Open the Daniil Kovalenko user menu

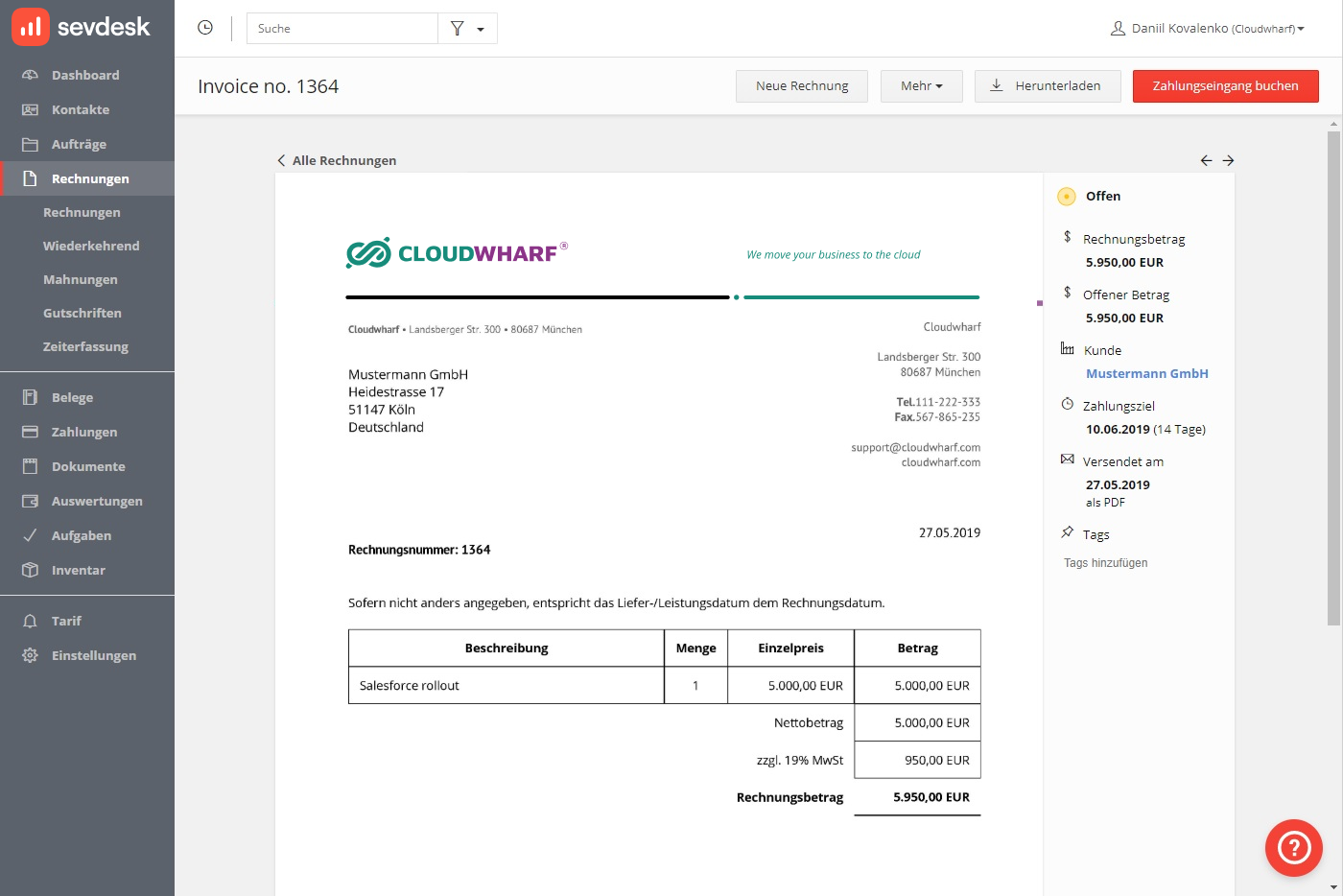point(1209,29)
